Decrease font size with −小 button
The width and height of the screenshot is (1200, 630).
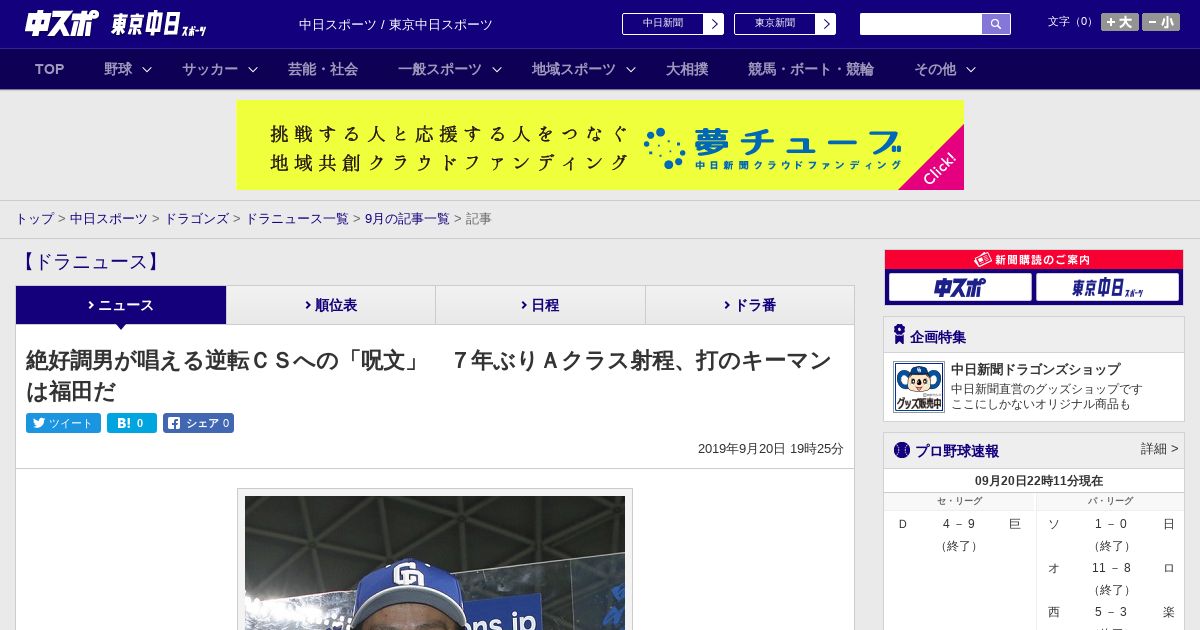click(1161, 22)
